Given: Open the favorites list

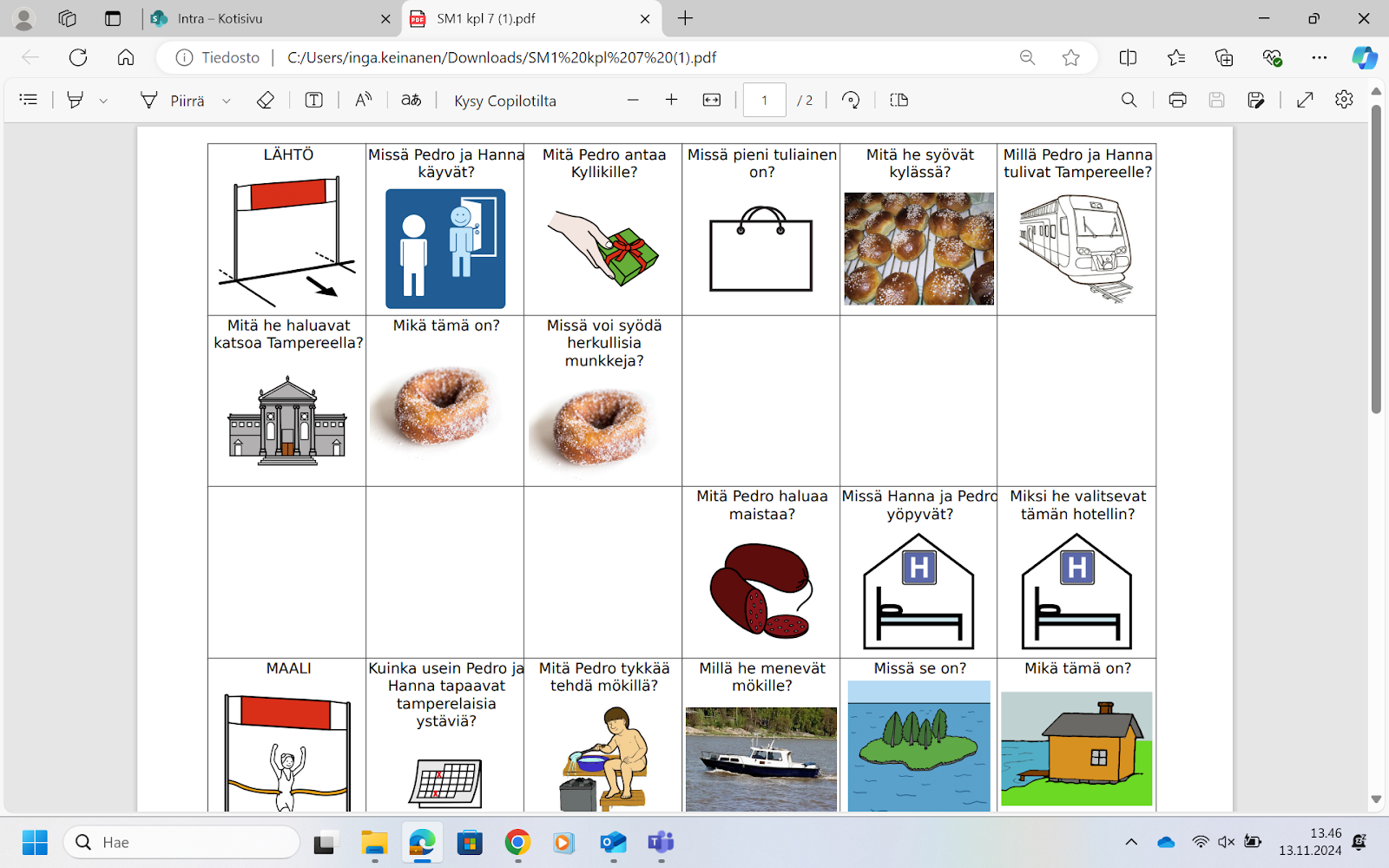Looking at the screenshot, I should (1176, 57).
